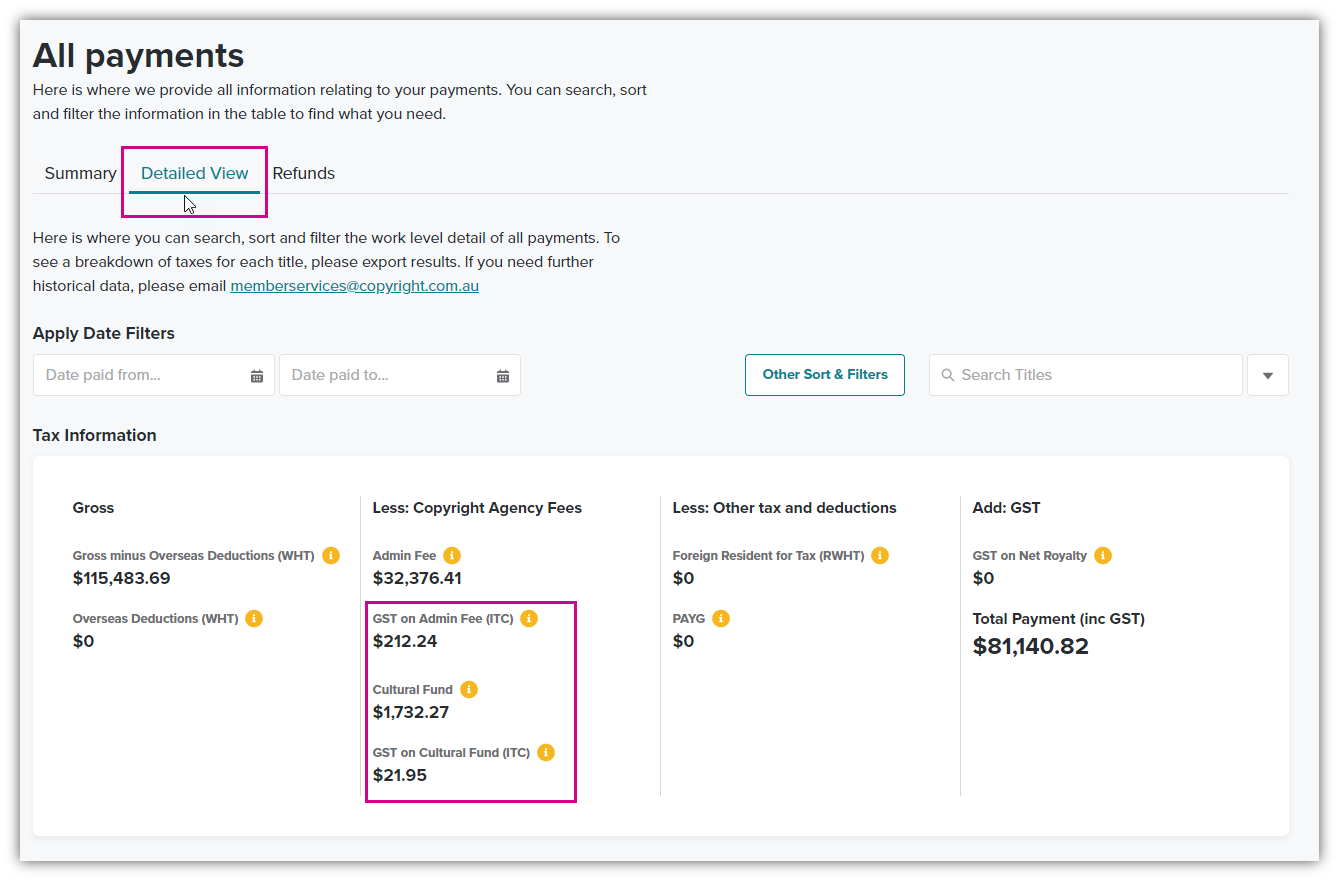Click Apply Date Filters label
The width and height of the screenshot is (1339, 881).
[x=104, y=333]
